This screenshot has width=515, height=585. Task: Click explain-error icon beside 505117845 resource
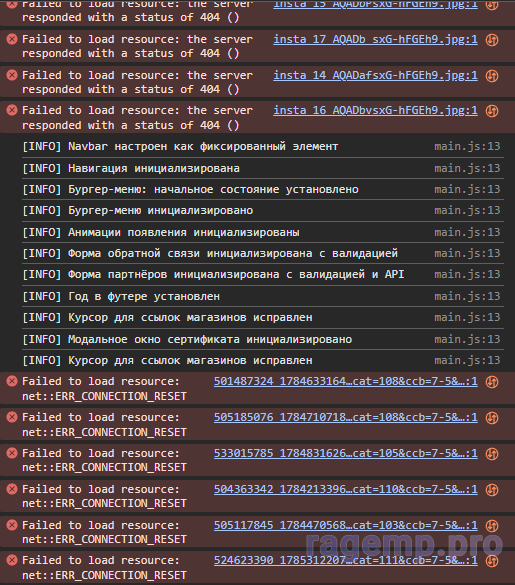492,526
